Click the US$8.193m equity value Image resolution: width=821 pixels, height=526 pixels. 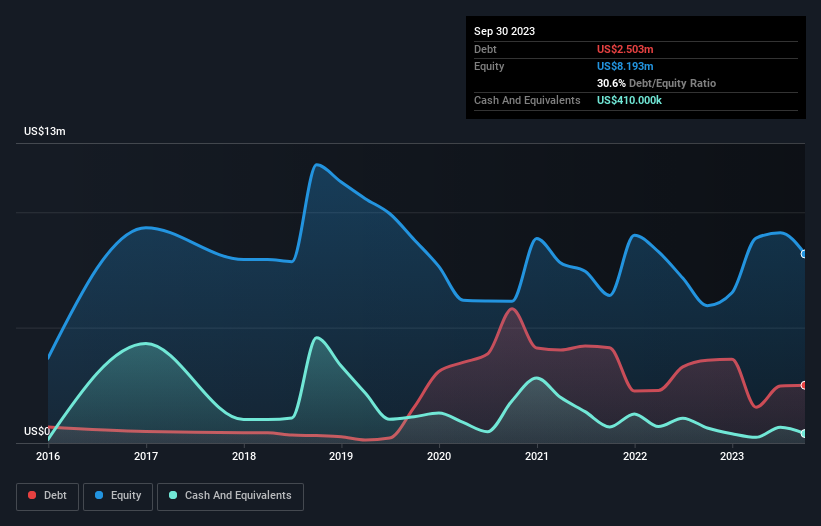[x=625, y=66]
